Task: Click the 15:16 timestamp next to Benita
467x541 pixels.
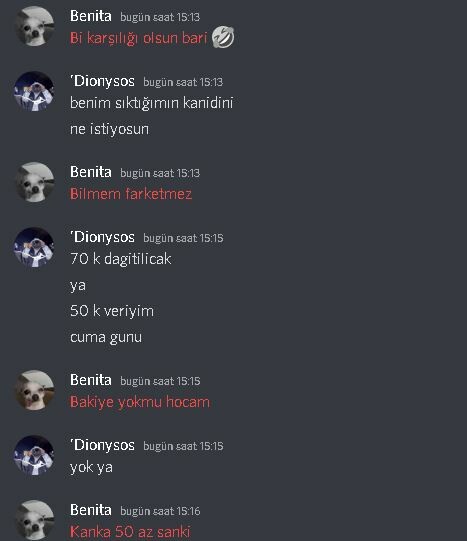Action: click(160, 511)
